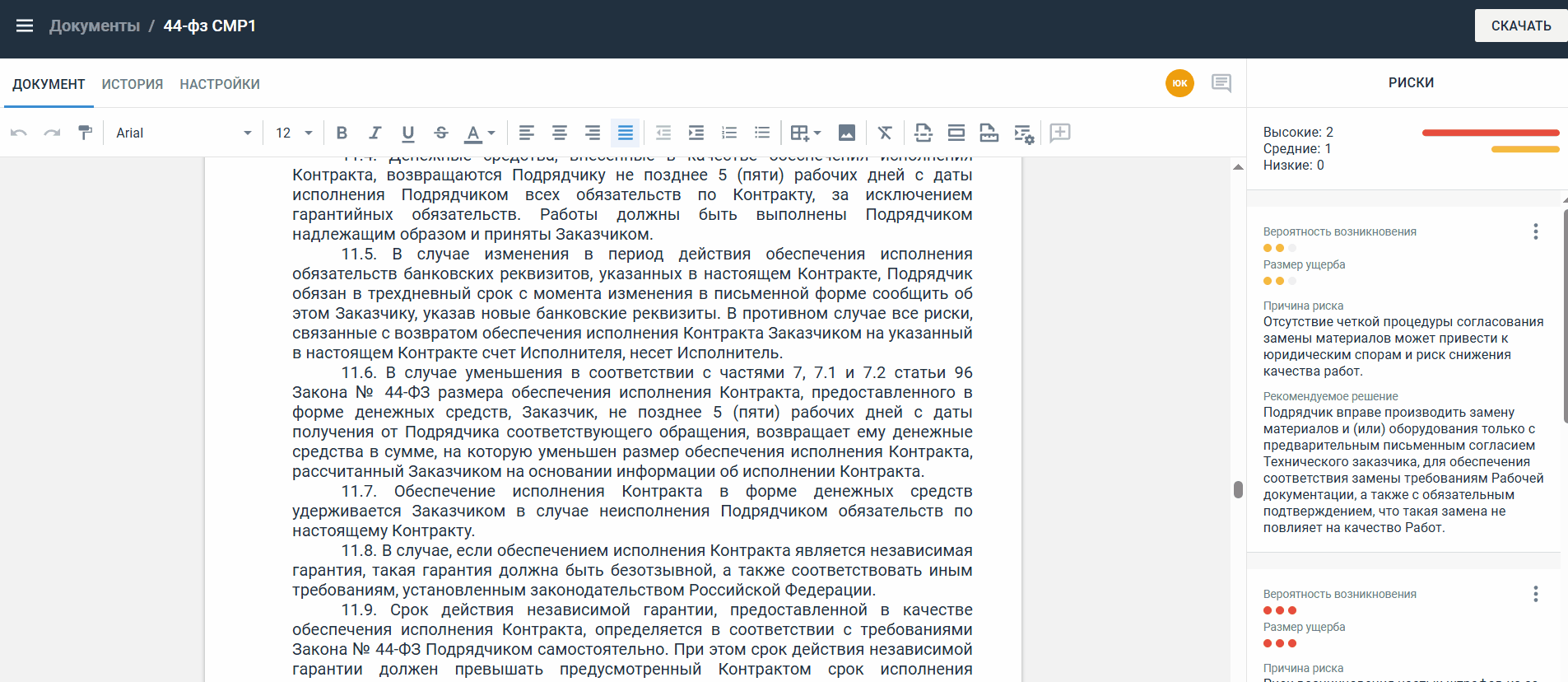Click the ЮК user avatar
The image size is (1568, 682).
1179,83
